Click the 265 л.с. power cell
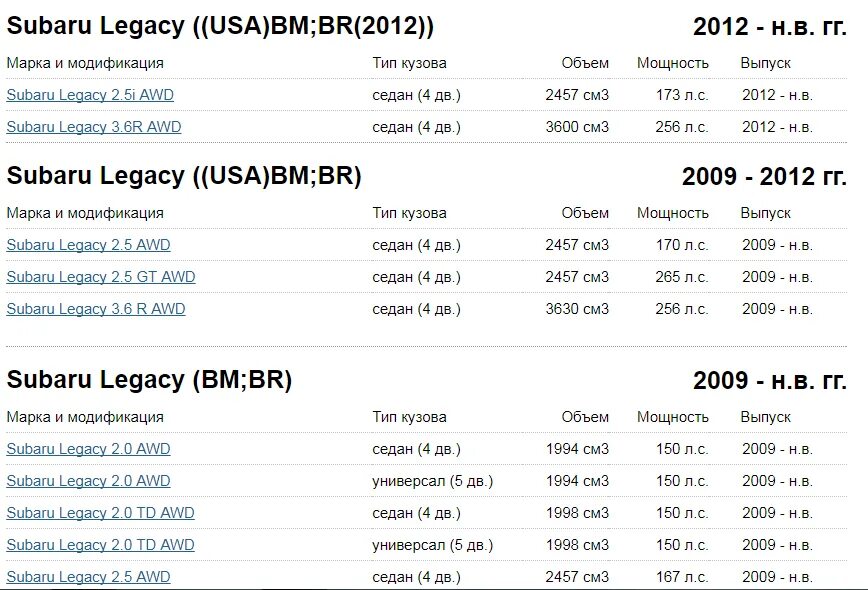 pyautogui.click(x=681, y=277)
